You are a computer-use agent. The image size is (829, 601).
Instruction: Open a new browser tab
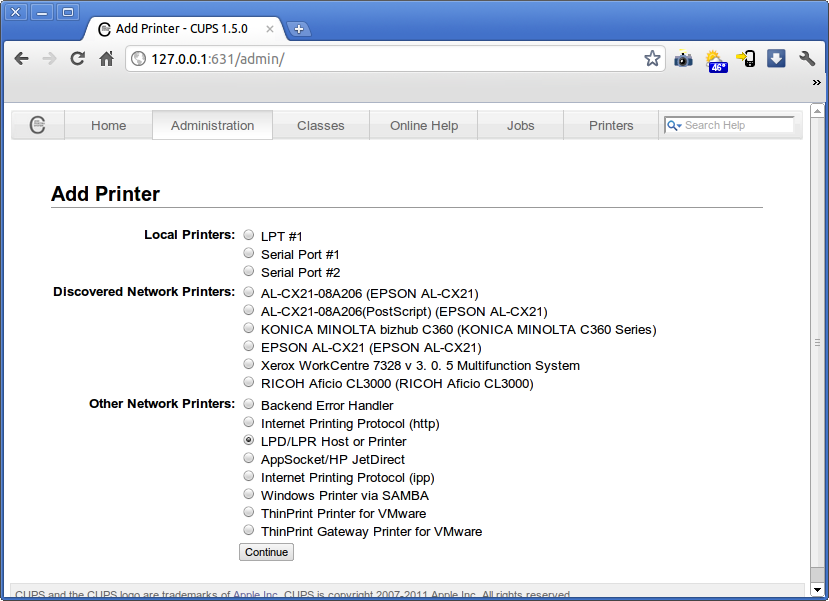coord(298,29)
